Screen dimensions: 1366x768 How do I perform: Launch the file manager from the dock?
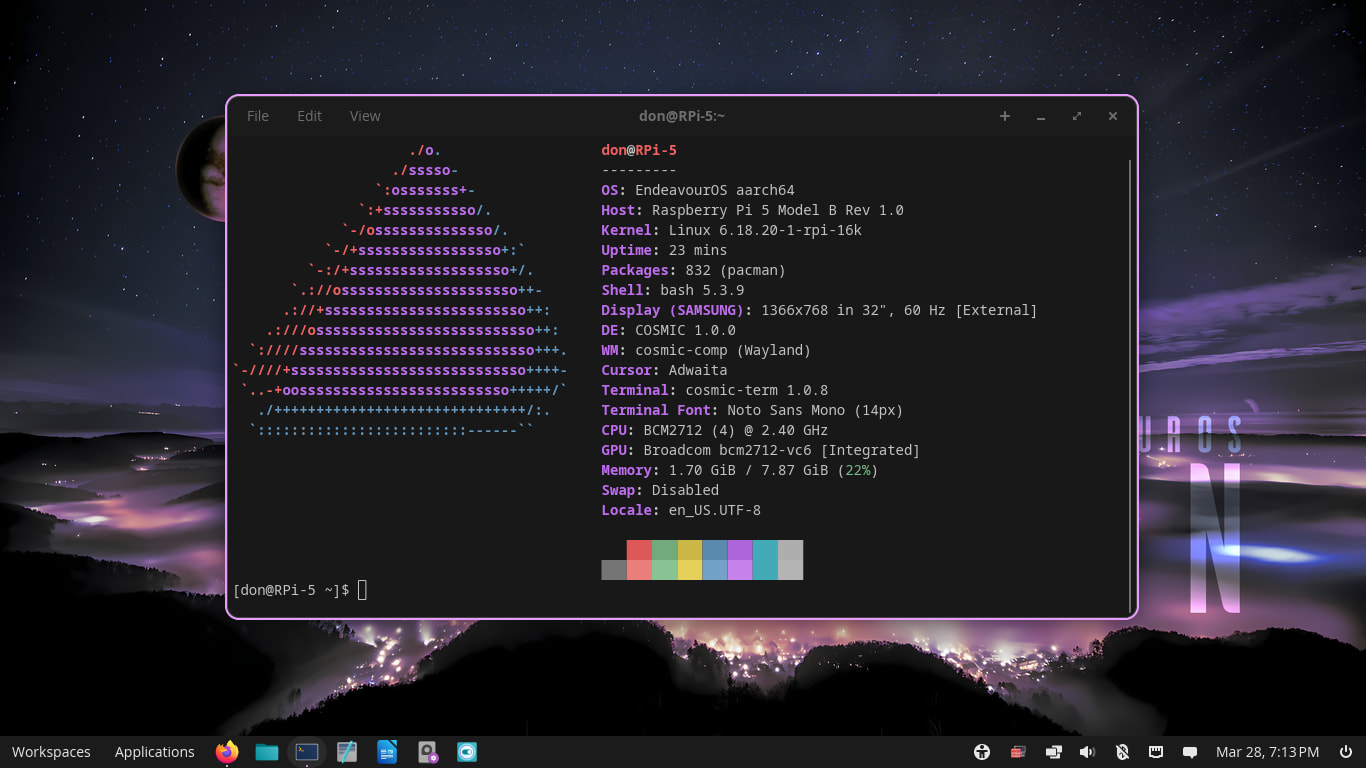[267, 752]
